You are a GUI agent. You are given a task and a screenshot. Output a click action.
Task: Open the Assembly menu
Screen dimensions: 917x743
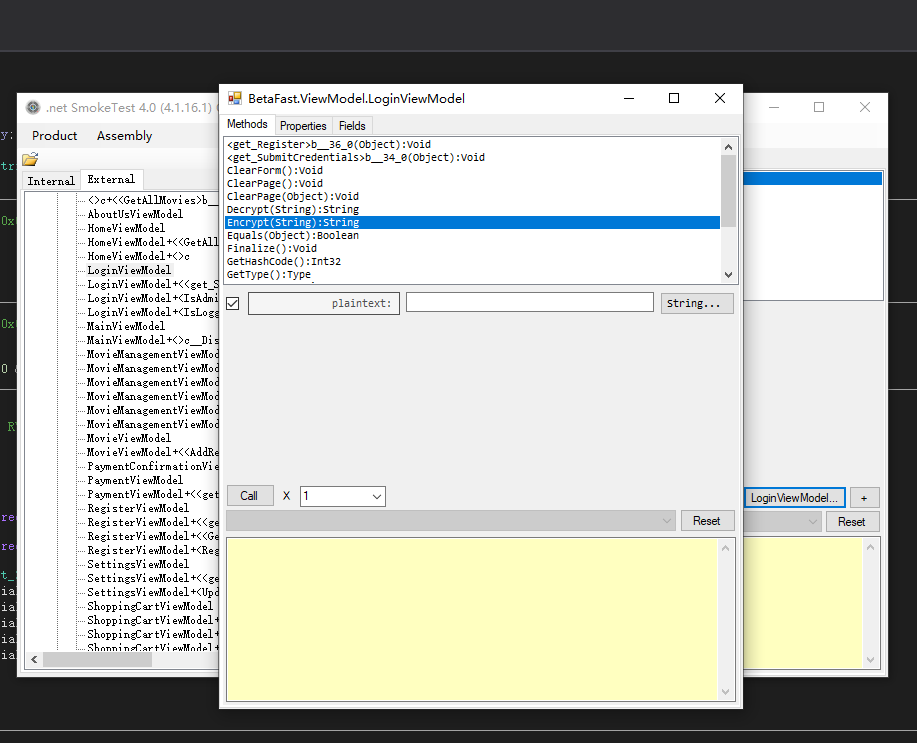(125, 136)
